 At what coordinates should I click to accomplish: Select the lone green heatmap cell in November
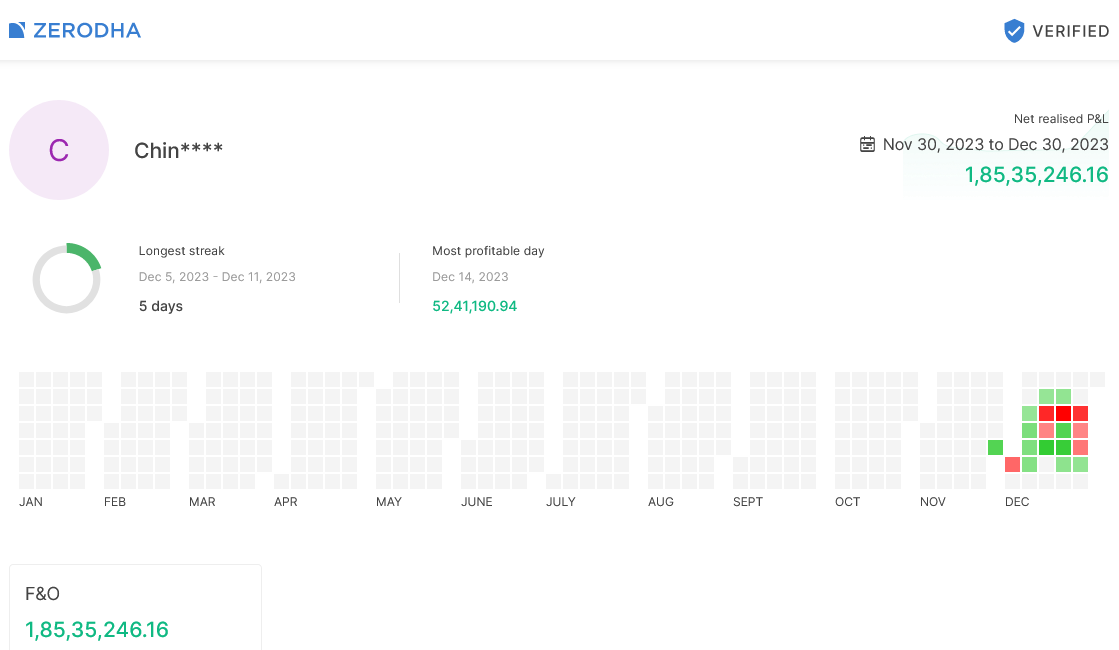click(x=995, y=447)
